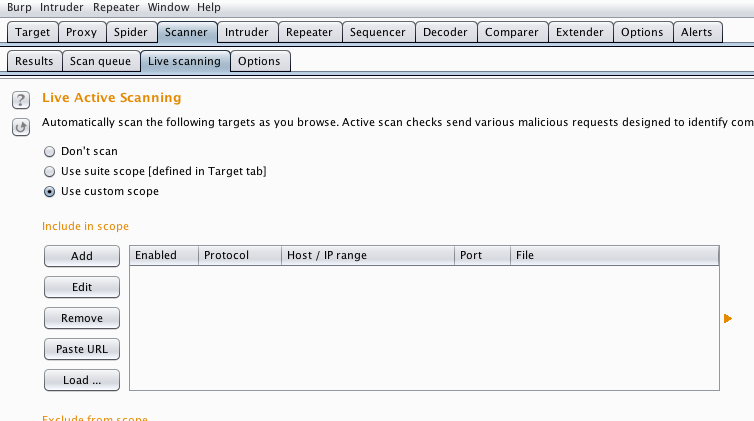Screen dimensions: 754x421
Task: Click the Remove button
Action: [x=82, y=318]
